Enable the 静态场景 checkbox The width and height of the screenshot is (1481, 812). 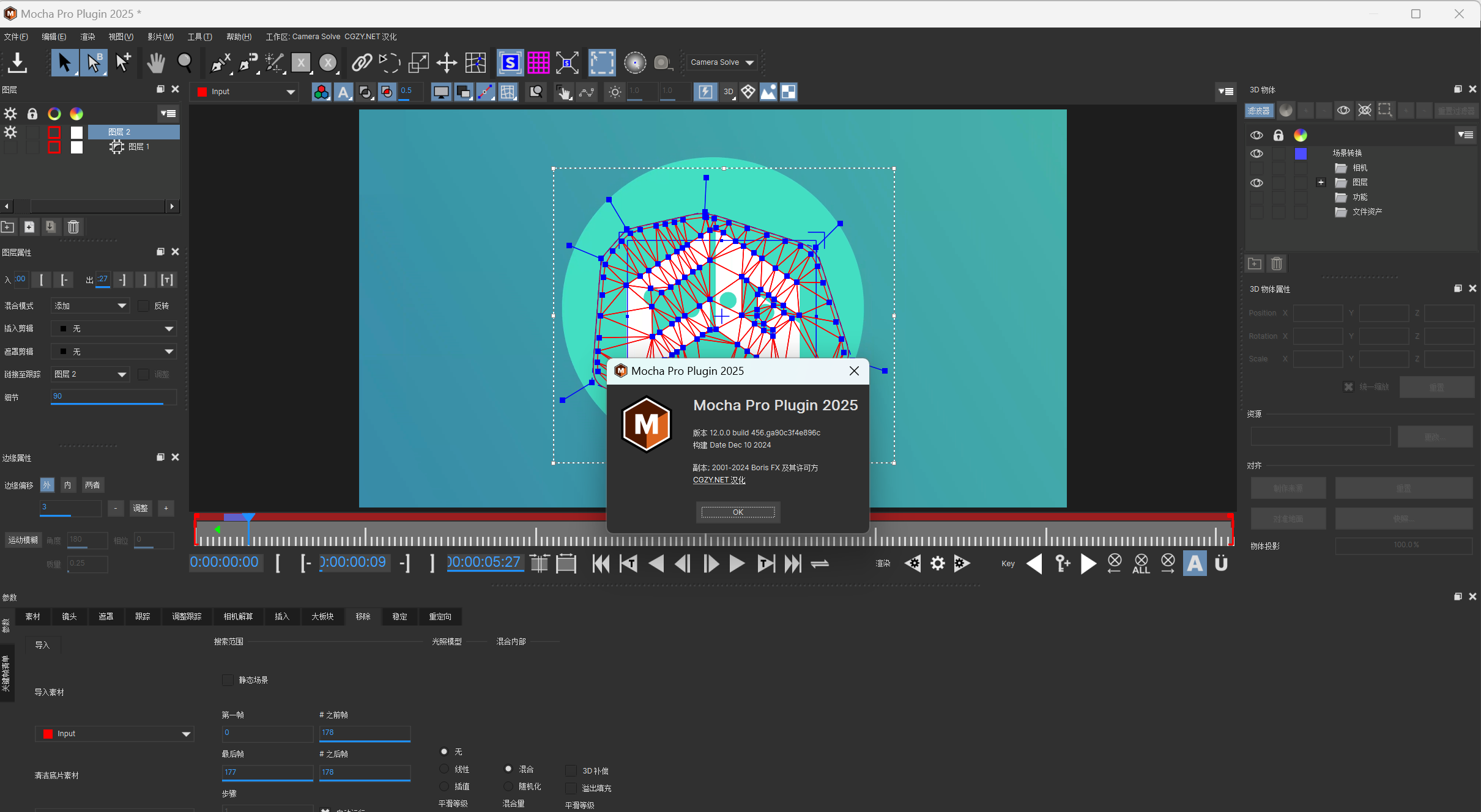click(228, 680)
